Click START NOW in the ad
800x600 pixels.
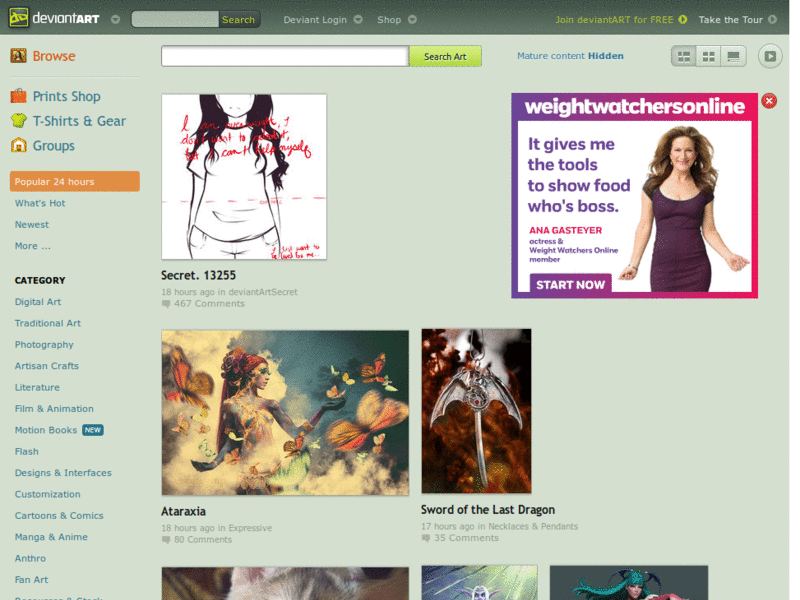click(x=570, y=284)
